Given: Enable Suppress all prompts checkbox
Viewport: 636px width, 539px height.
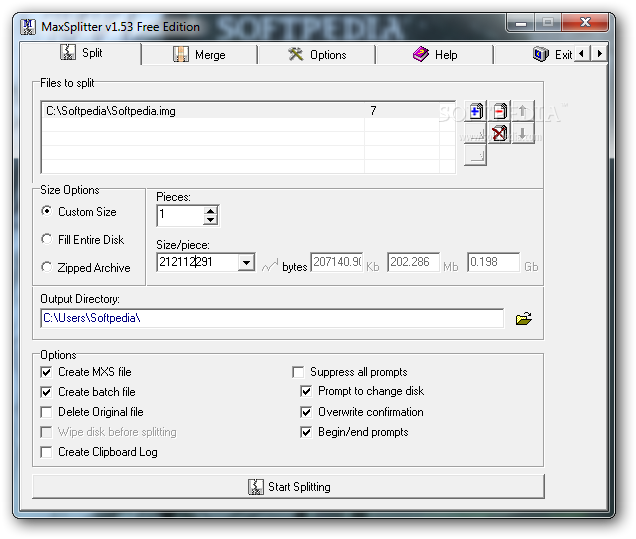Looking at the screenshot, I should pyautogui.click(x=298, y=372).
